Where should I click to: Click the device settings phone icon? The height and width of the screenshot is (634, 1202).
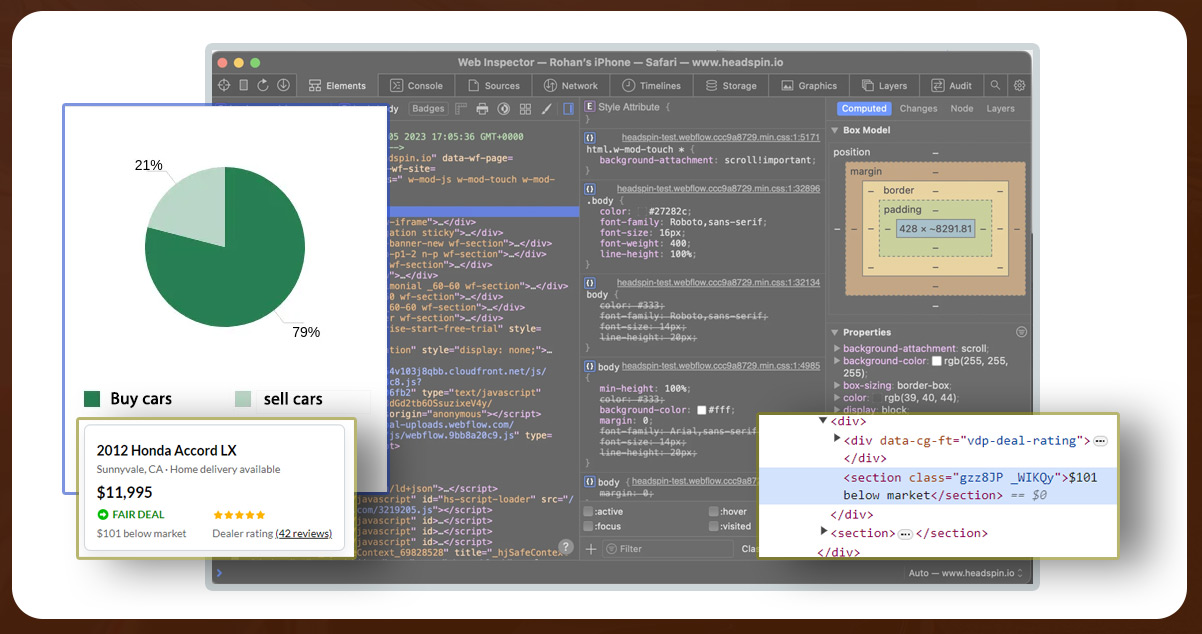244,86
